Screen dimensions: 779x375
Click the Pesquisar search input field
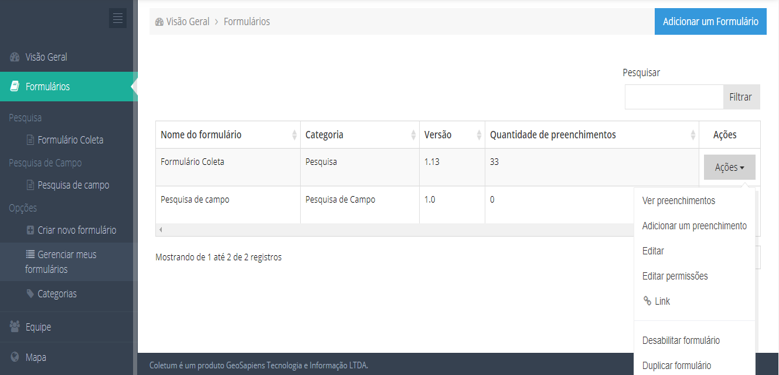coord(674,97)
